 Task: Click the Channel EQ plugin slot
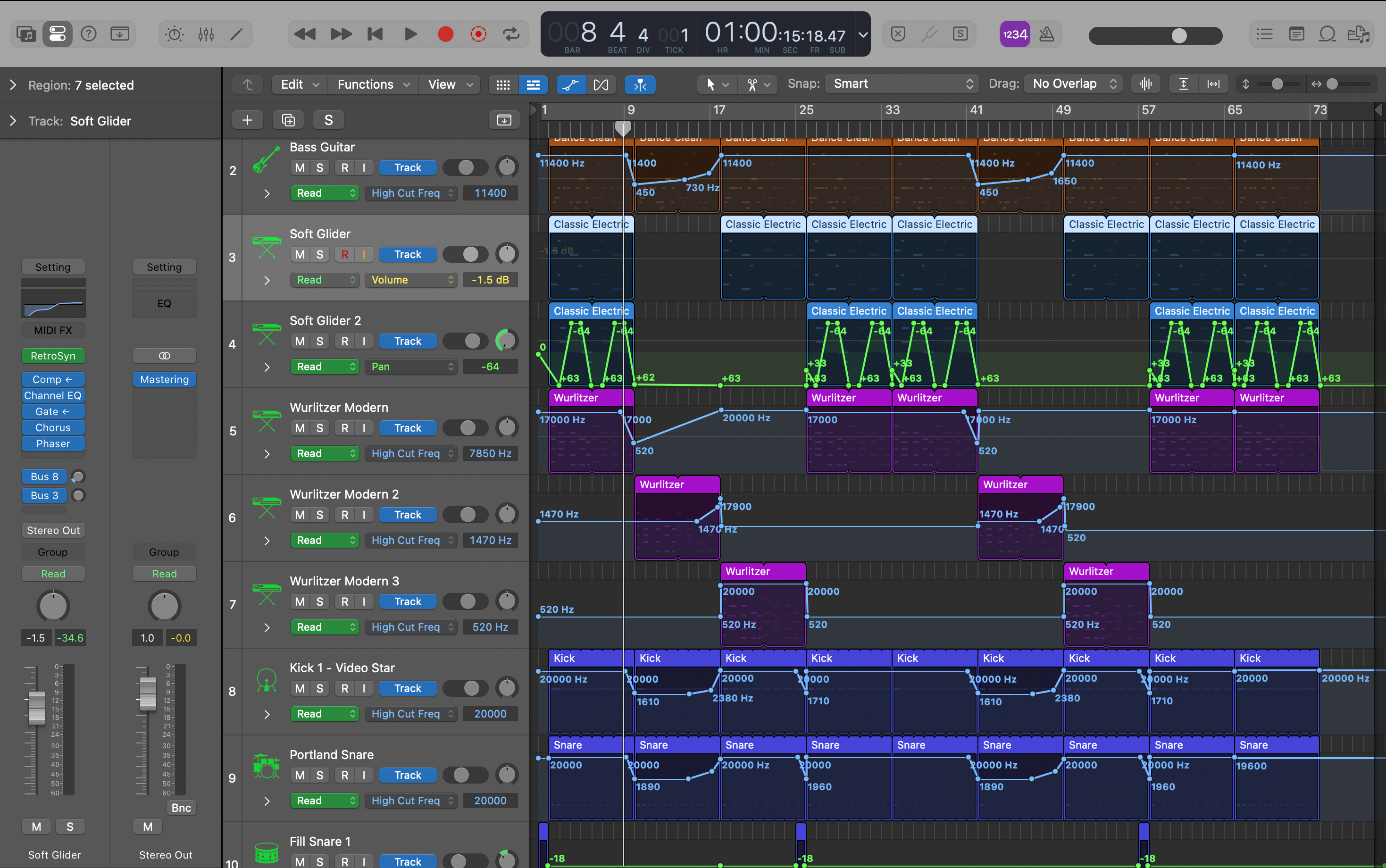pyautogui.click(x=53, y=395)
